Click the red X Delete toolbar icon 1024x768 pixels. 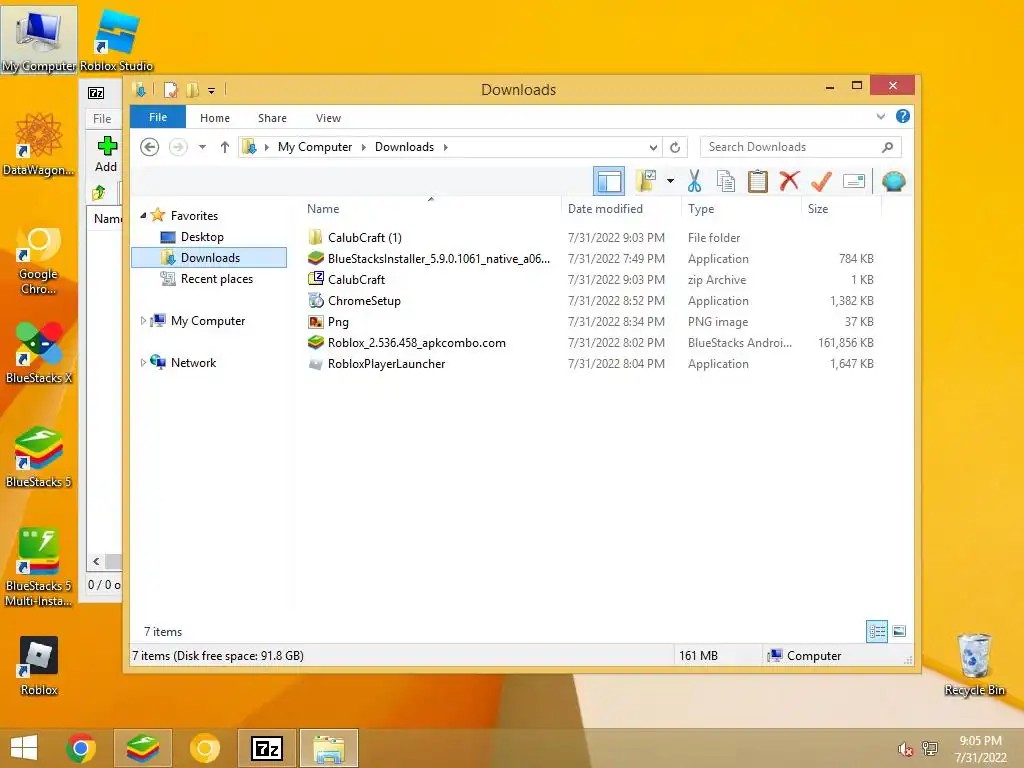(789, 180)
